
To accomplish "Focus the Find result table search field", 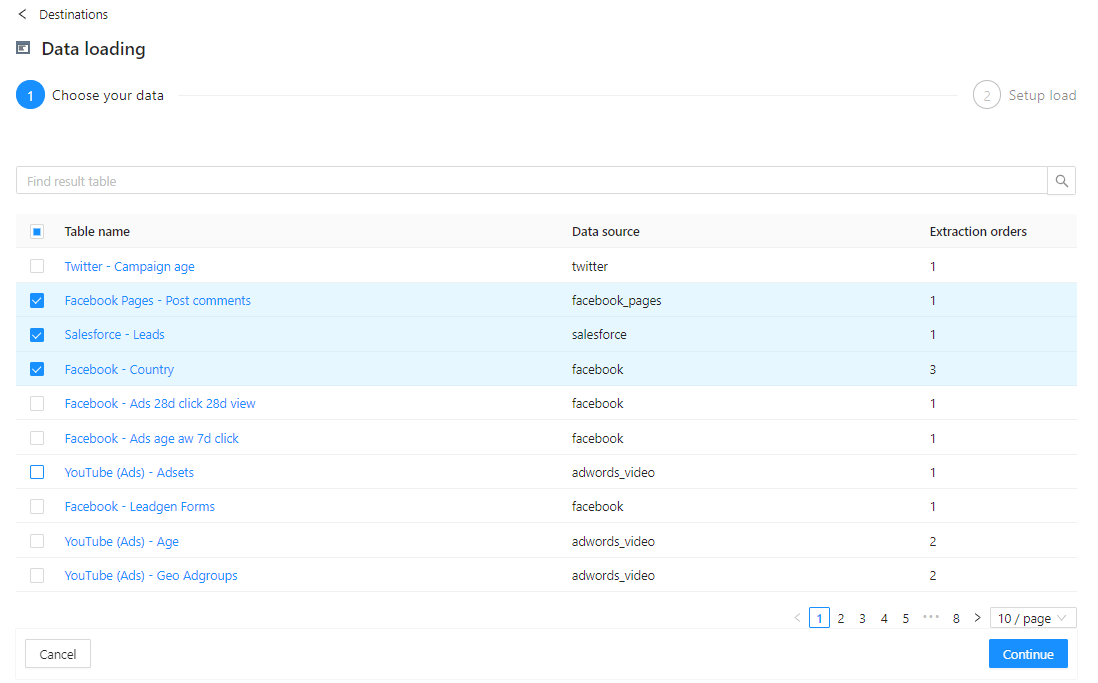I will (x=531, y=181).
